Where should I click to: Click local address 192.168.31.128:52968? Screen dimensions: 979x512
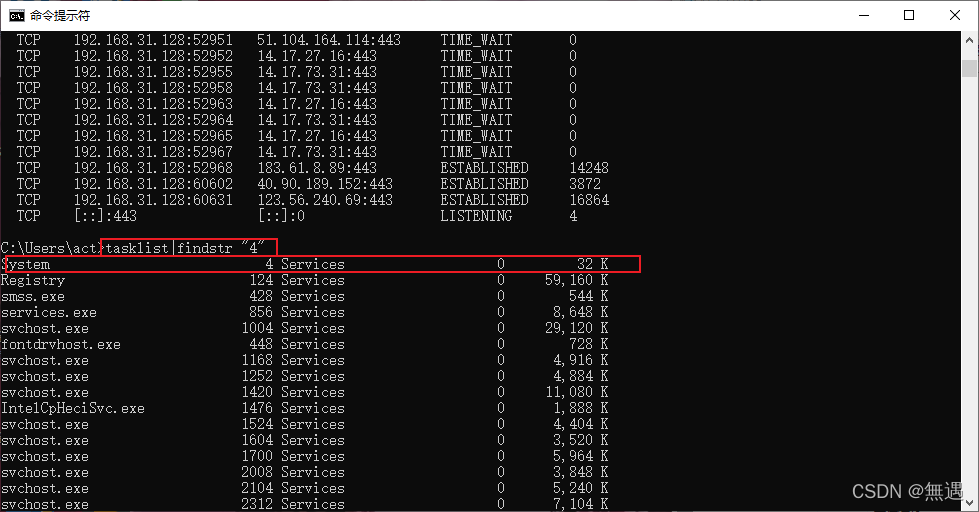click(x=153, y=168)
